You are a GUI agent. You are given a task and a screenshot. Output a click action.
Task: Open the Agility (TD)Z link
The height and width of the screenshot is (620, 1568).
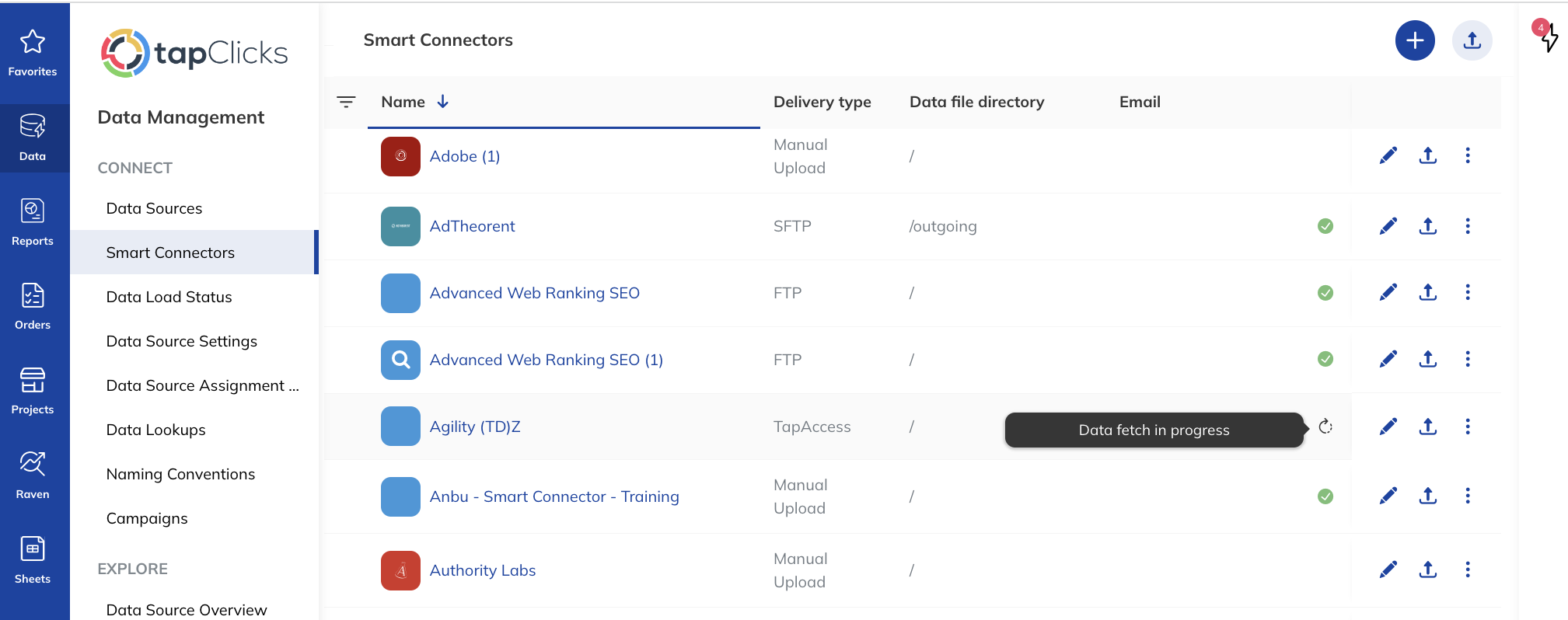pos(475,427)
